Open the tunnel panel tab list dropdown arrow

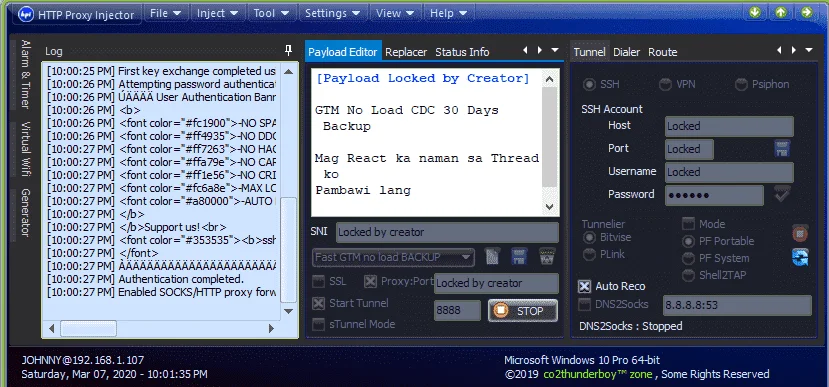(x=809, y=50)
